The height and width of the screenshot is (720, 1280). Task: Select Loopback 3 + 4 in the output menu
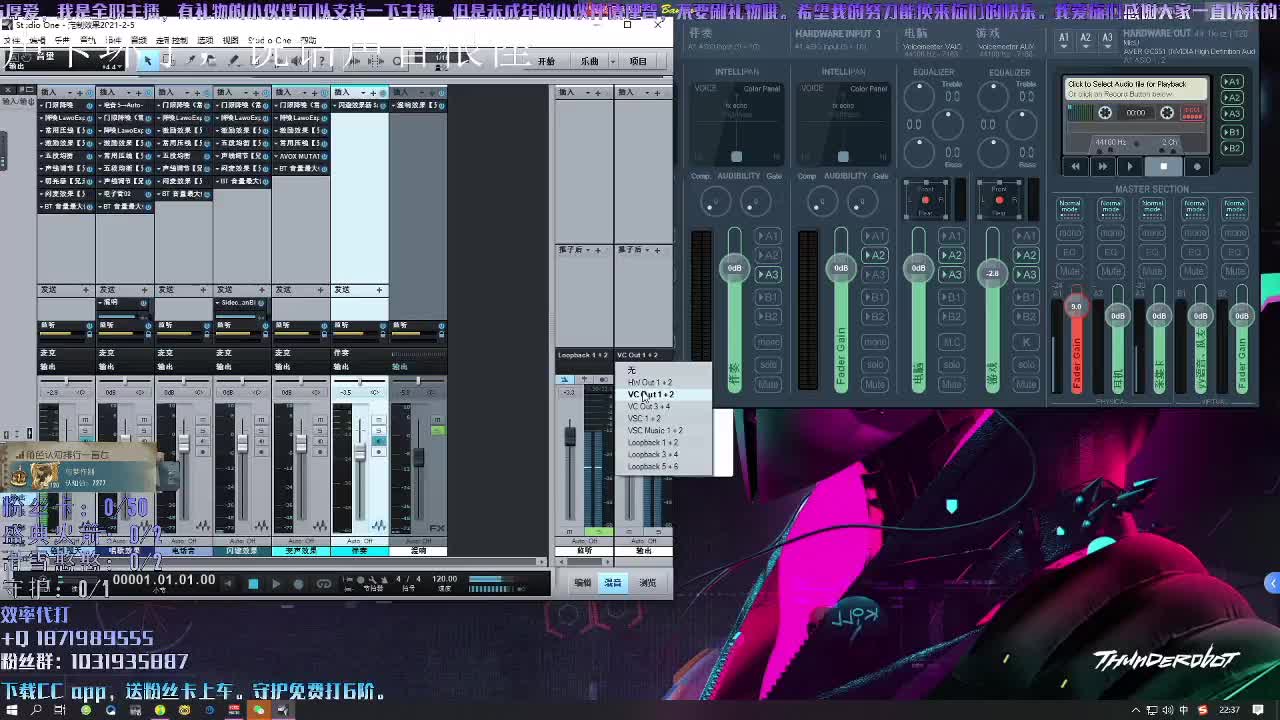tap(653, 455)
